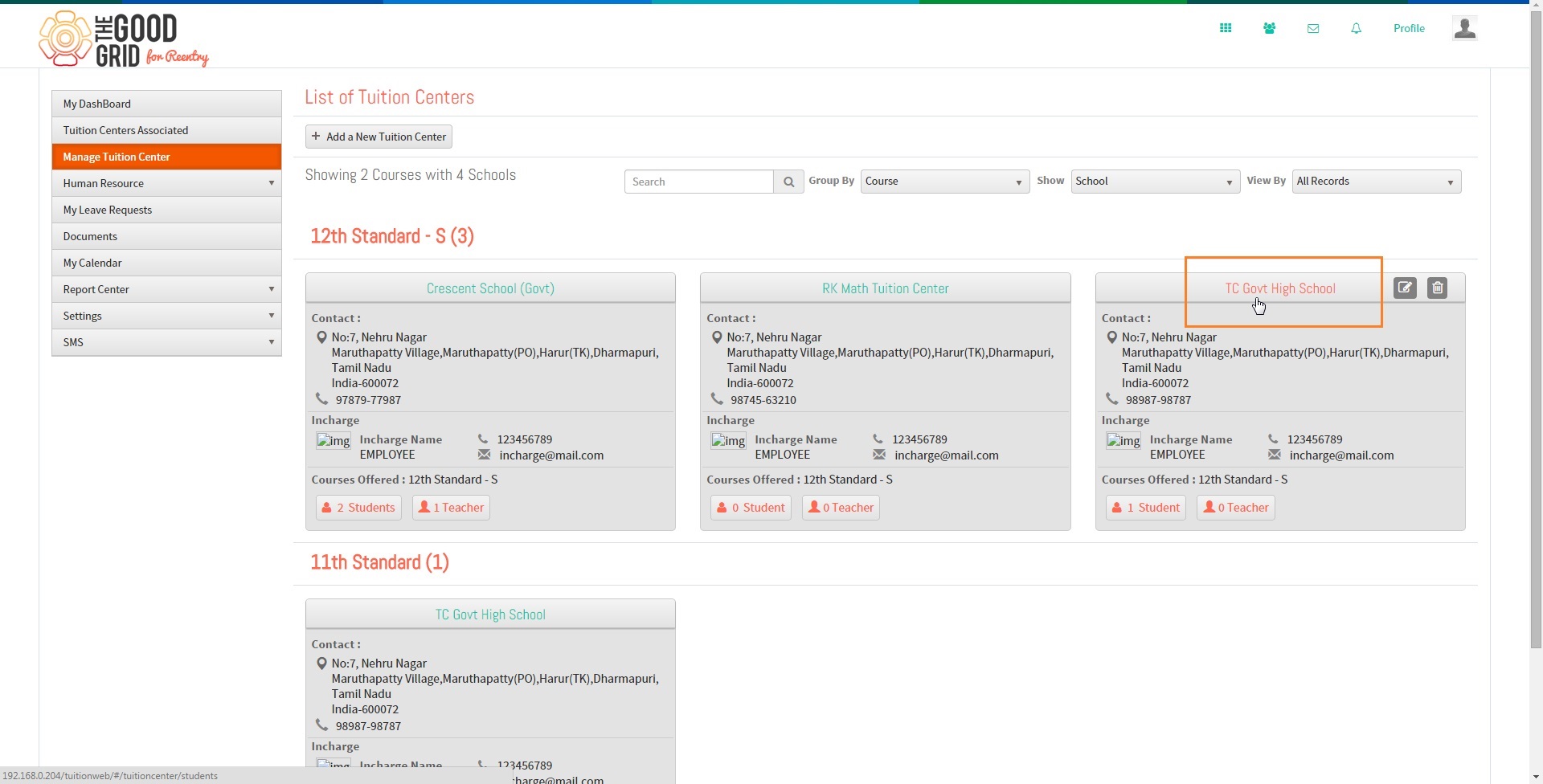Open Crescent School (Govt) title link
The image size is (1543, 784).
tap(490, 288)
